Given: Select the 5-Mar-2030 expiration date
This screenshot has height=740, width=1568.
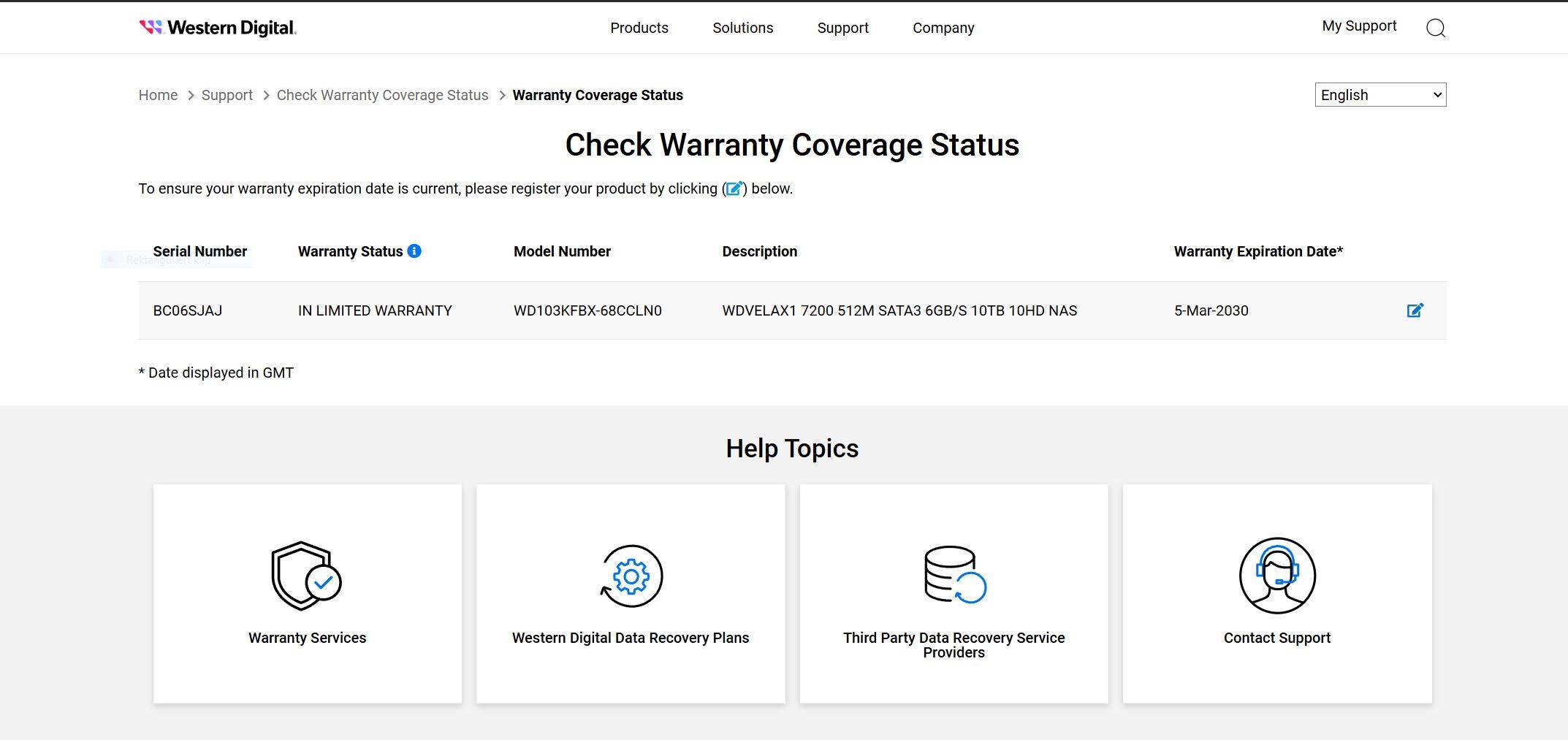Looking at the screenshot, I should tap(1211, 310).
